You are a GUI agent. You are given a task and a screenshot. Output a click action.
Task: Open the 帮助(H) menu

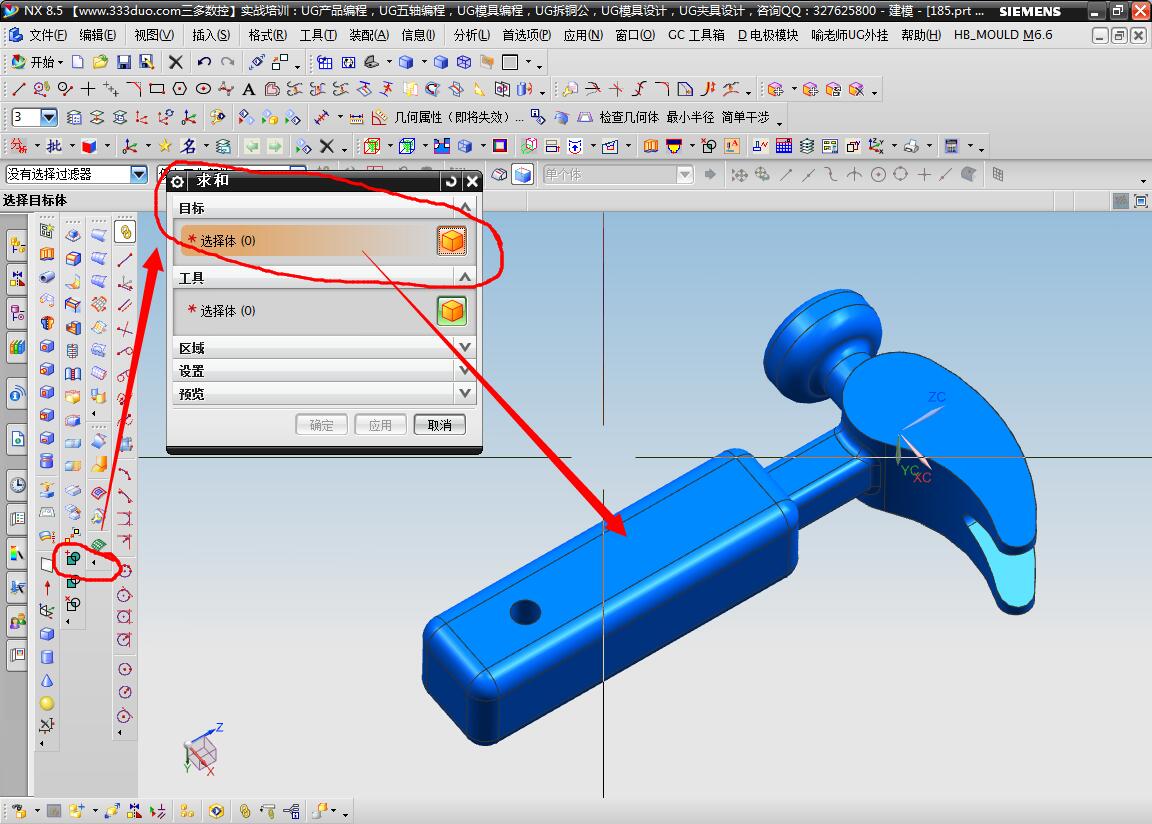(921, 35)
